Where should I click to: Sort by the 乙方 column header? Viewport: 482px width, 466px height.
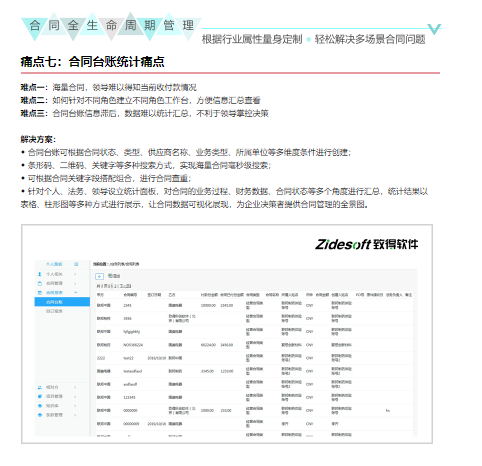pos(172,295)
